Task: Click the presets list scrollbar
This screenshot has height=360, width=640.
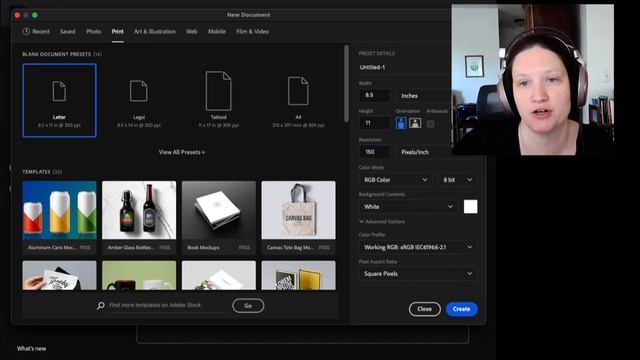Action: 347,84
